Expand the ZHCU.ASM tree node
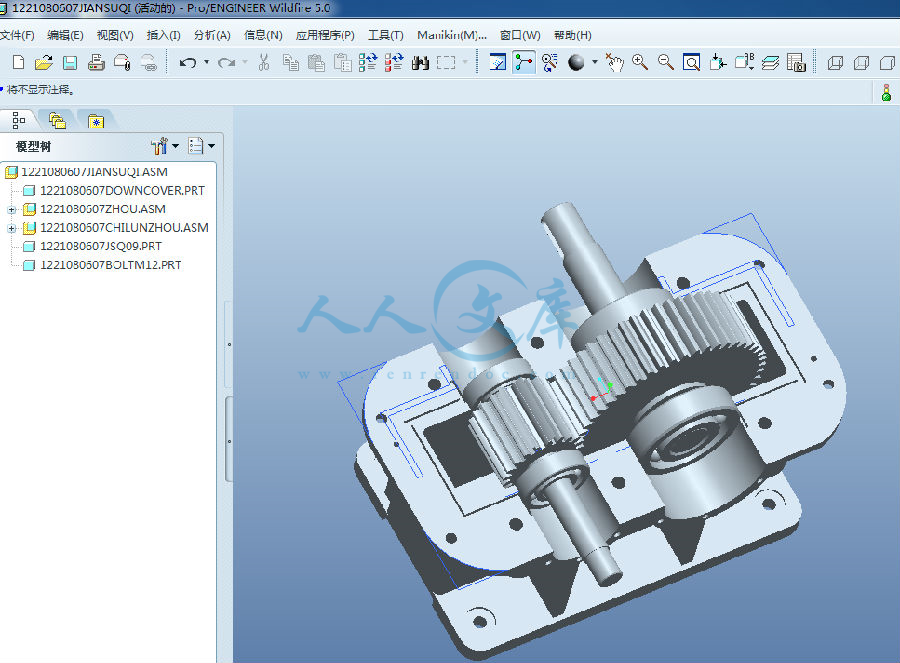This screenshot has width=900, height=663. click(x=11, y=210)
